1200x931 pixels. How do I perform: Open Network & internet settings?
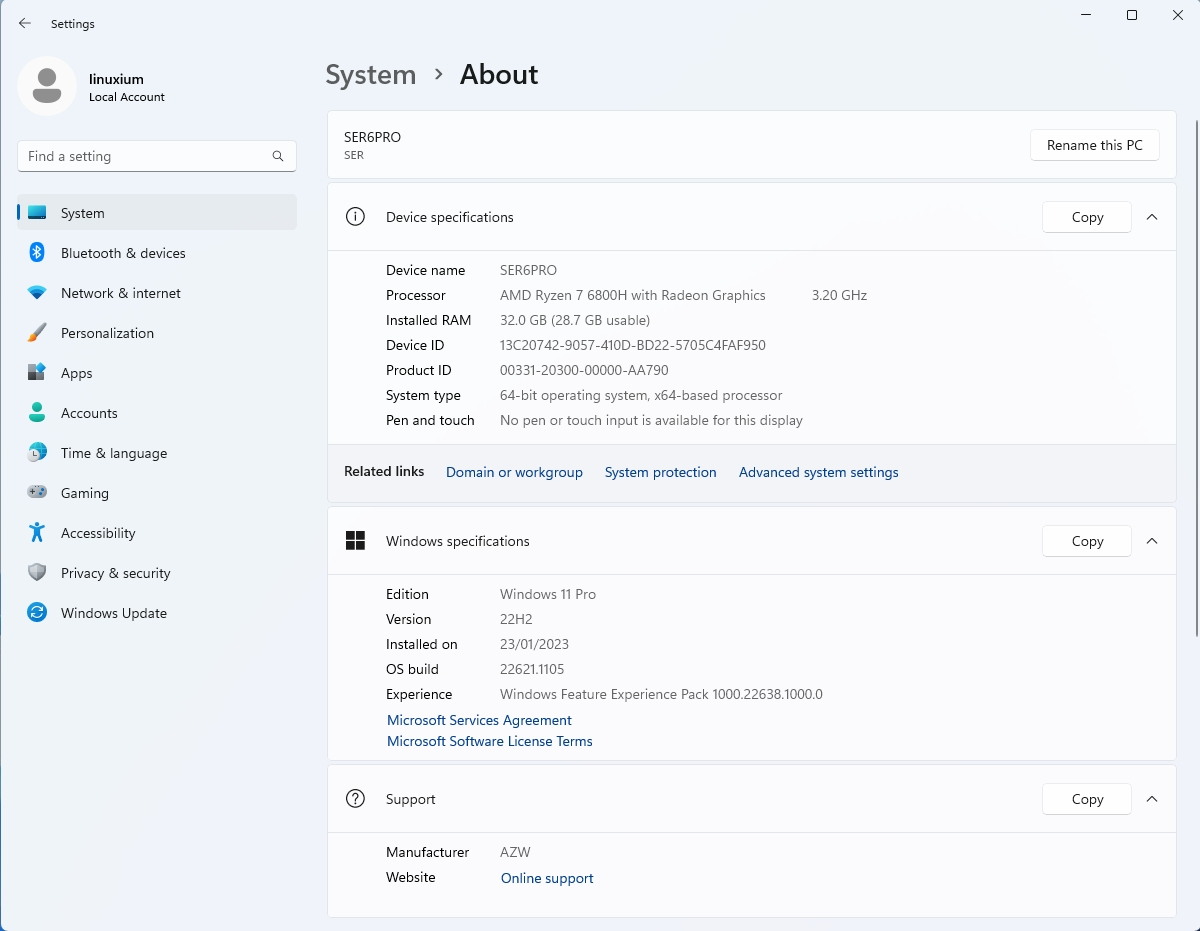(157, 293)
